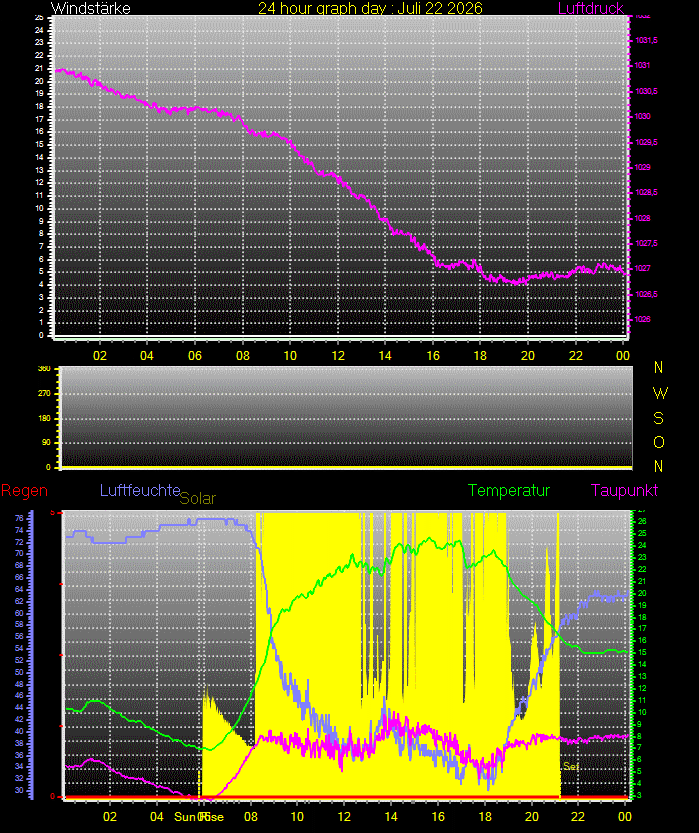
Task: Click the 270 degree tick on wind direction axis
Action: point(45,394)
